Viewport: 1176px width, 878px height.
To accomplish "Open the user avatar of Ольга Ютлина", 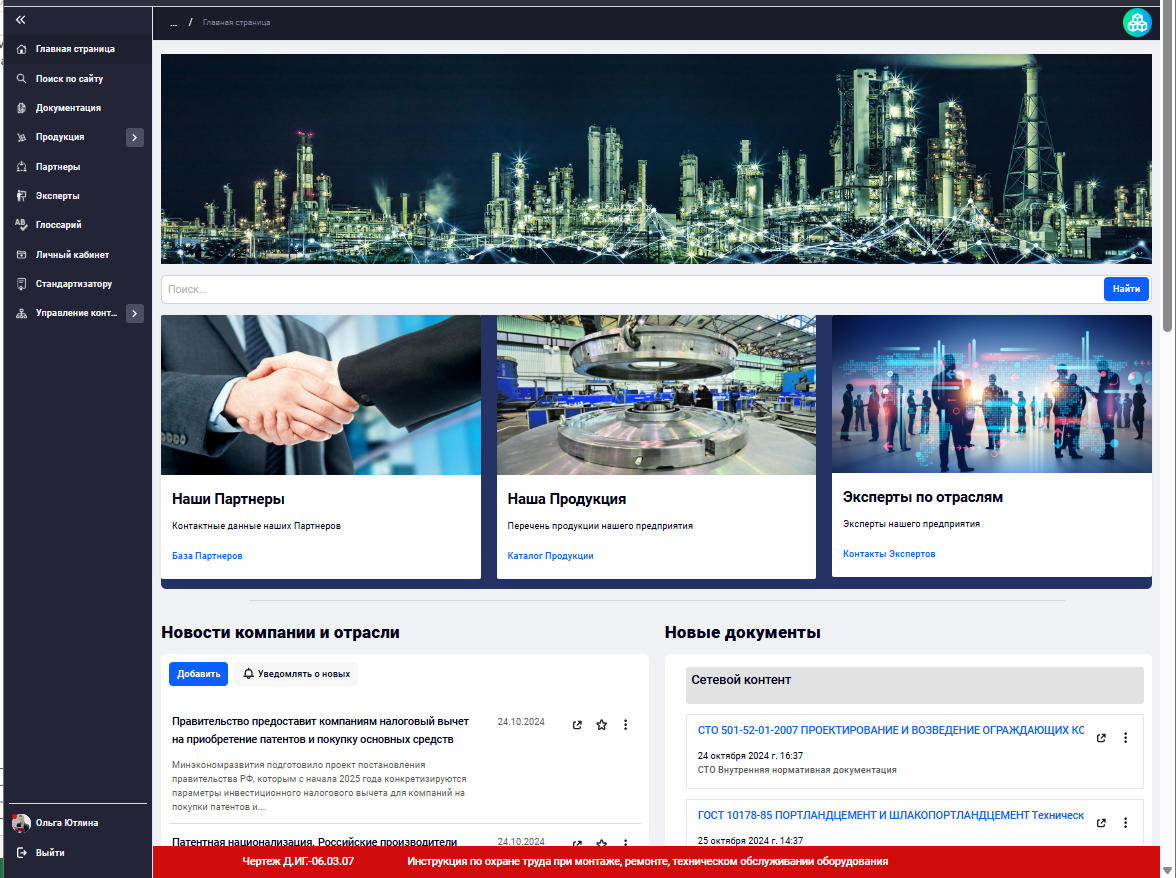I will coord(21,823).
